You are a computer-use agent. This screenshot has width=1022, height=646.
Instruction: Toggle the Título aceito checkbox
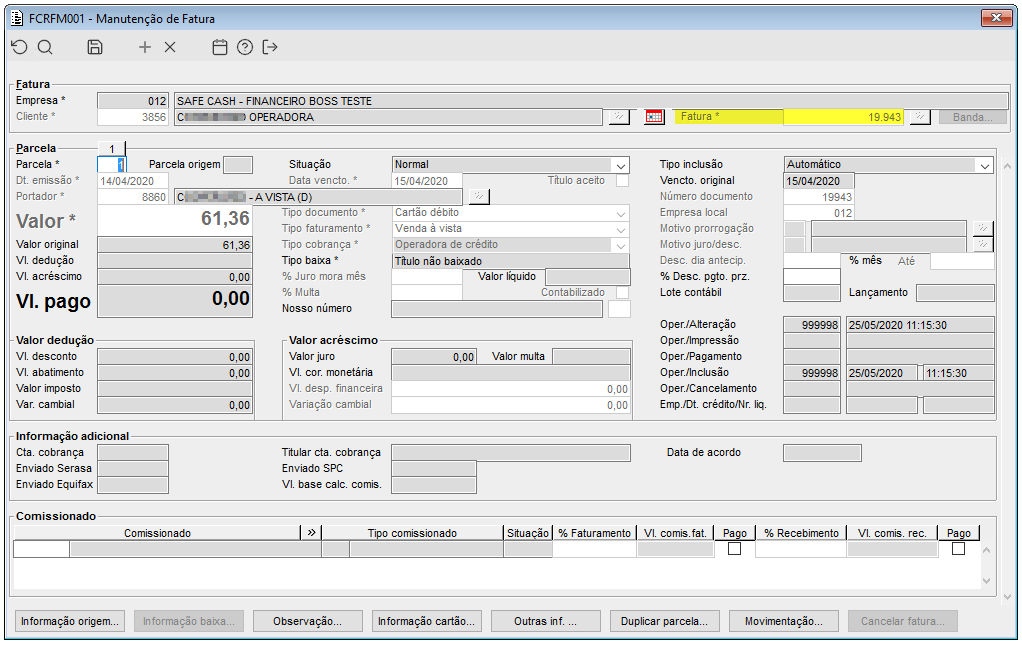point(622,181)
